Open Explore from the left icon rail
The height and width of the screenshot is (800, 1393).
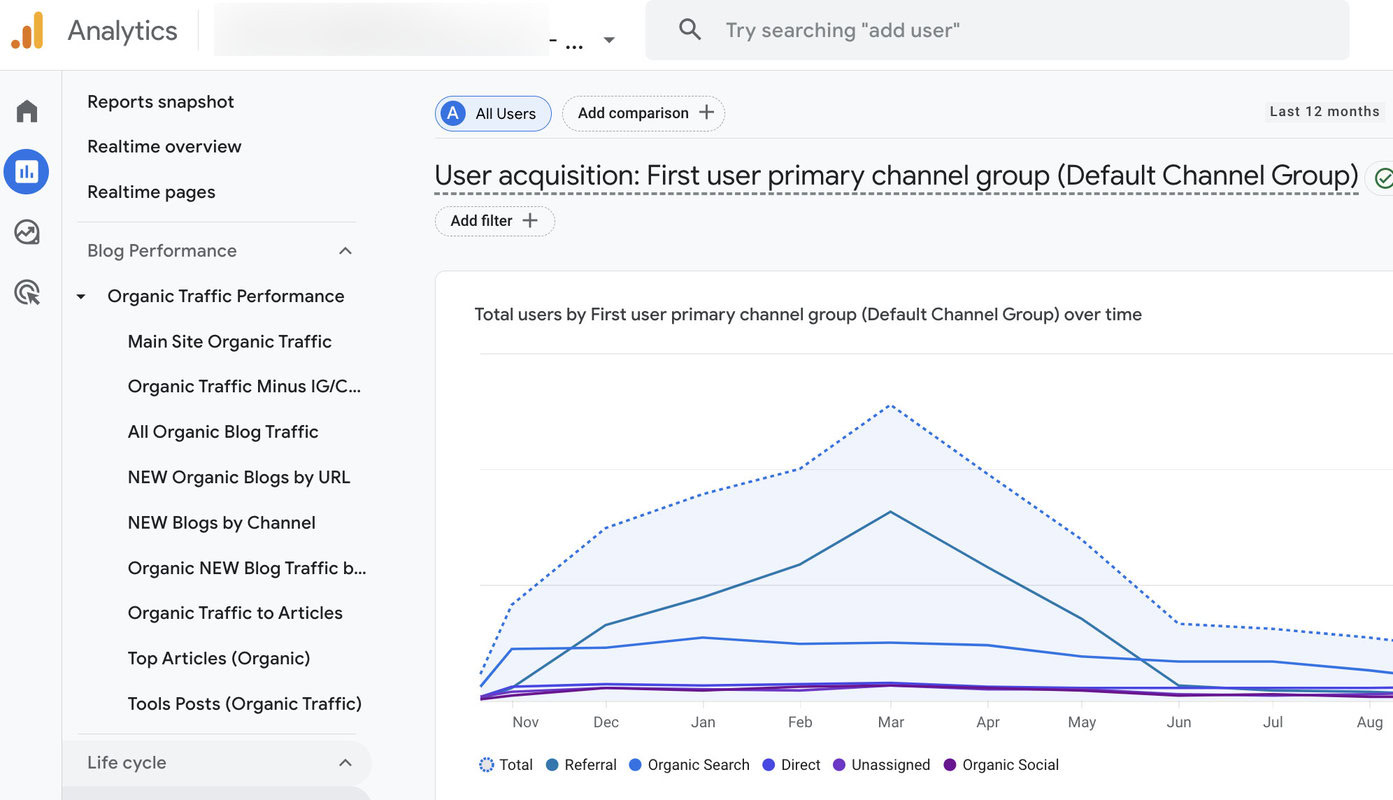(25, 231)
